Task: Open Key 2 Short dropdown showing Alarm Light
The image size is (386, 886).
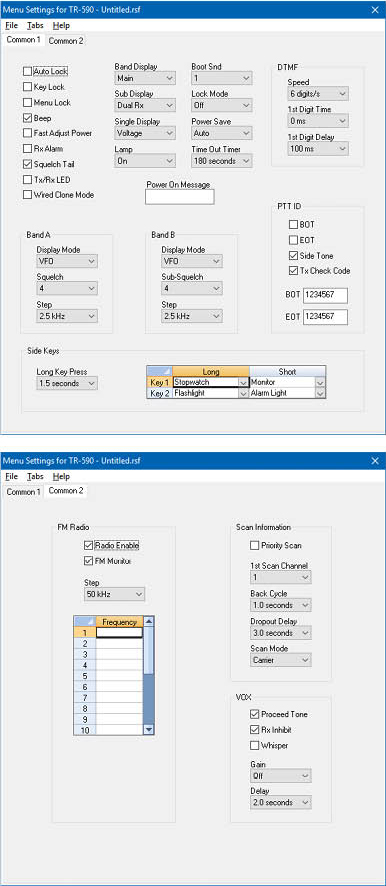Action: tap(320, 393)
